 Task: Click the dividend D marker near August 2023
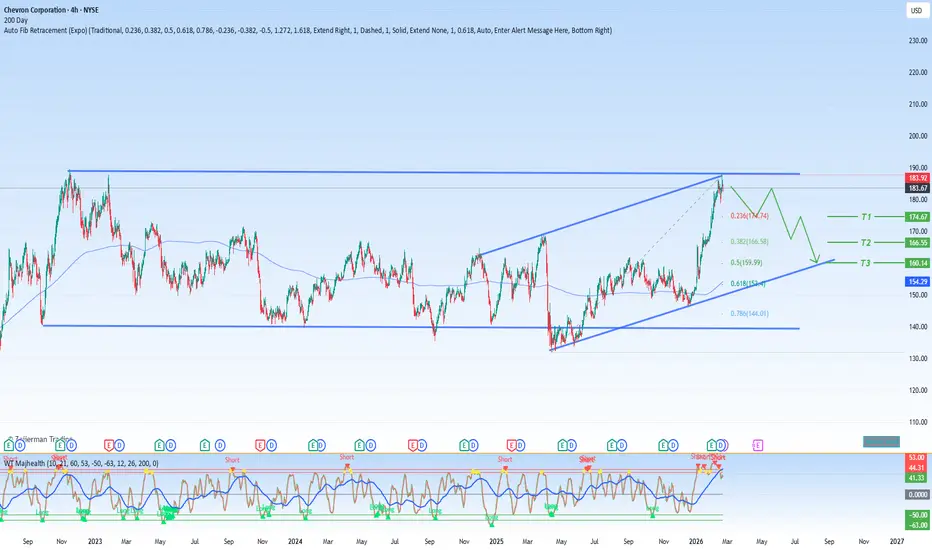pyautogui.click(x=220, y=445)
